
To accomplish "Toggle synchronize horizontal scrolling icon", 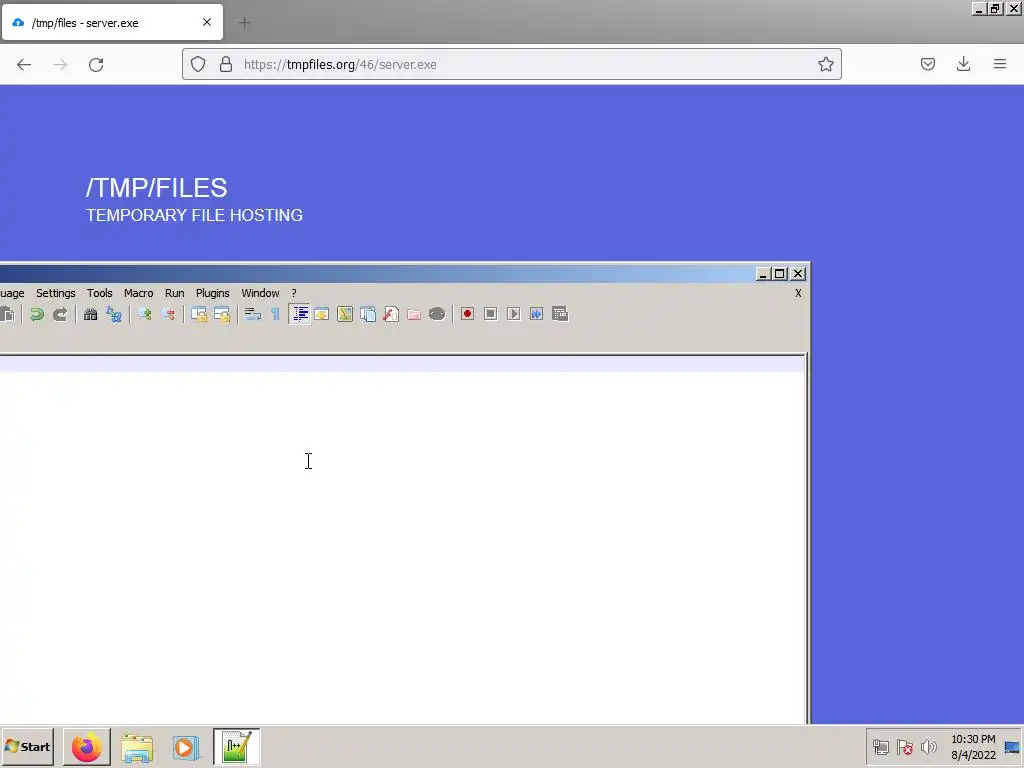I will (x=223, y=315).
